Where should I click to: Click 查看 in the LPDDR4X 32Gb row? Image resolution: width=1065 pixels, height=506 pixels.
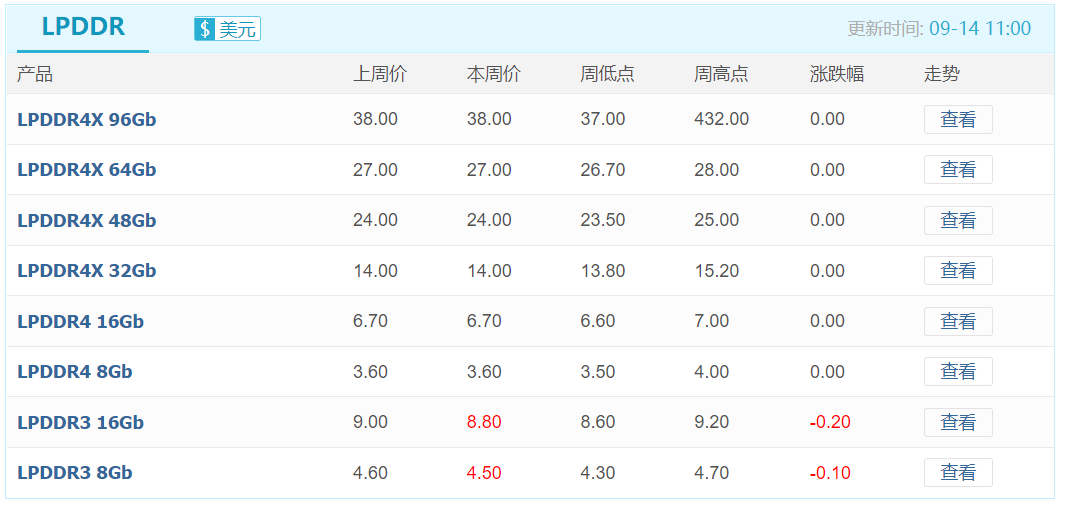958,271
